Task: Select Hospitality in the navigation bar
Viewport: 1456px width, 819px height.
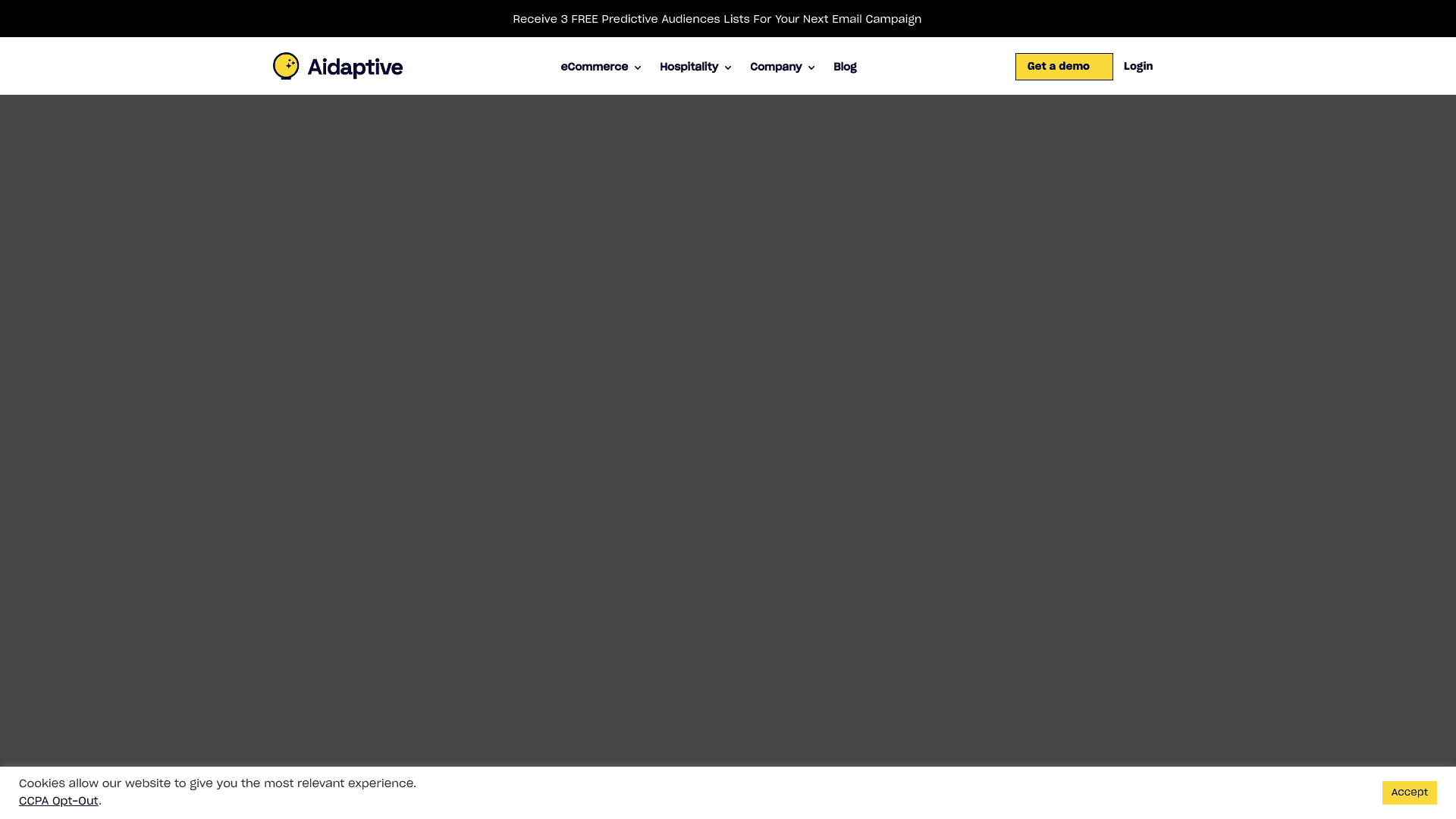Action: (x=689, y=67)
